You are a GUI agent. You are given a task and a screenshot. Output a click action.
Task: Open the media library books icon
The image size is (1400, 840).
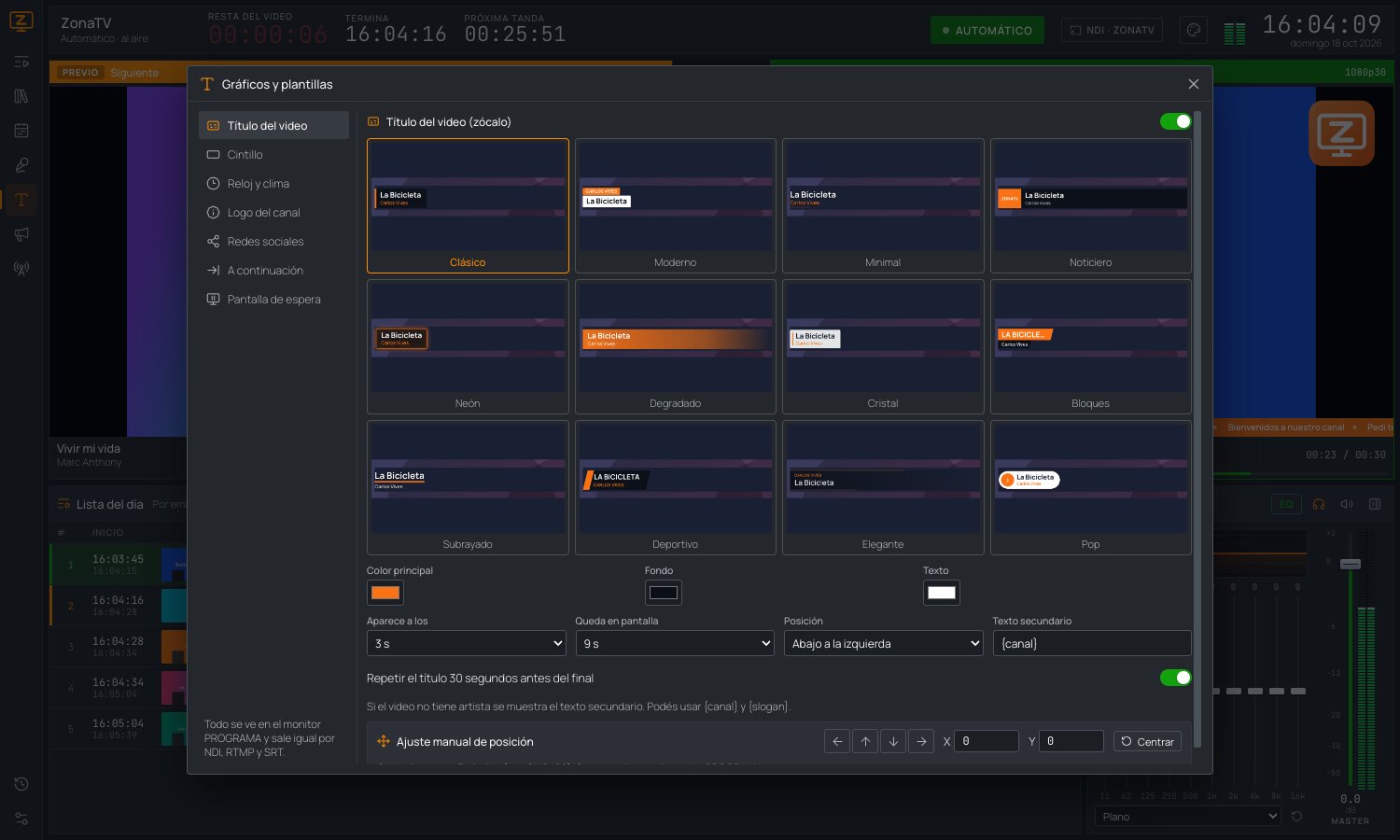click(x=21, y=96)
